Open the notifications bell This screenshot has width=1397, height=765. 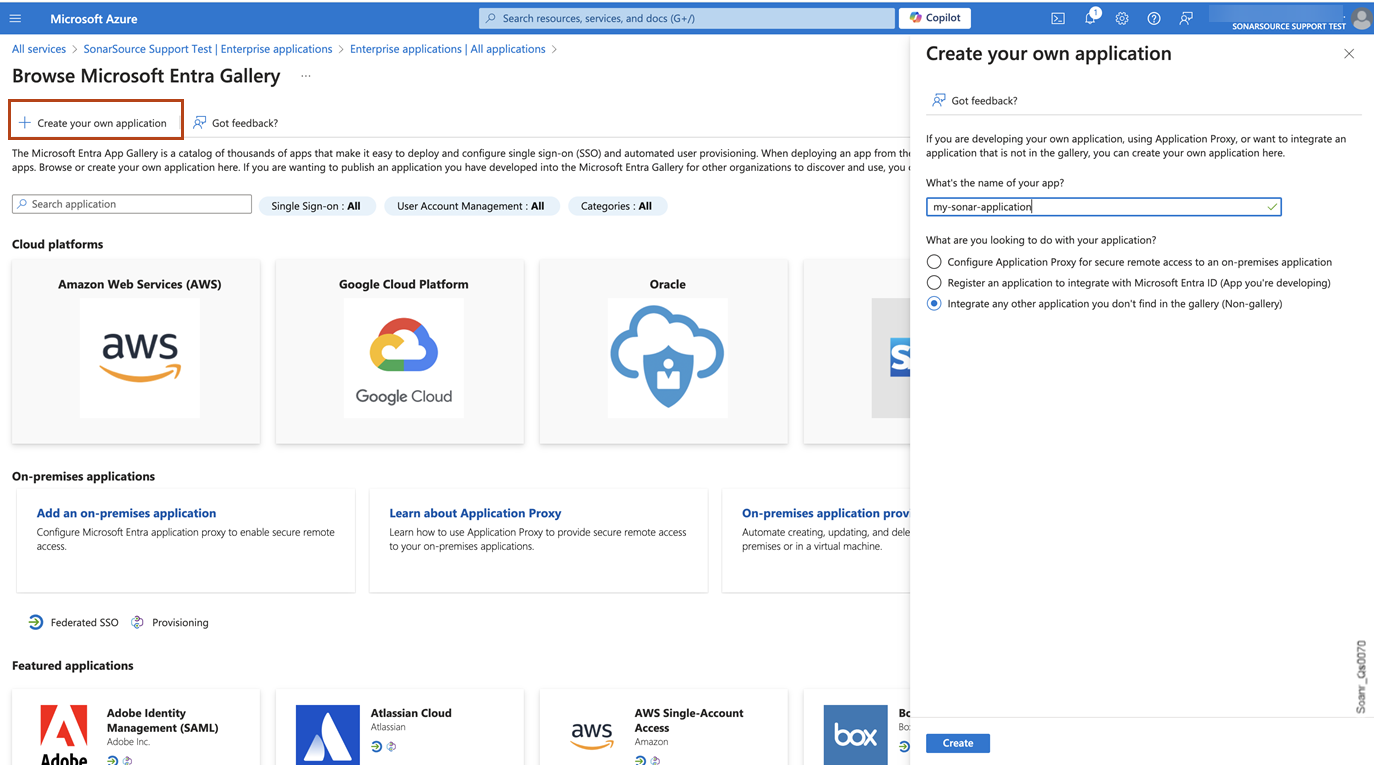click(1089, 18)
